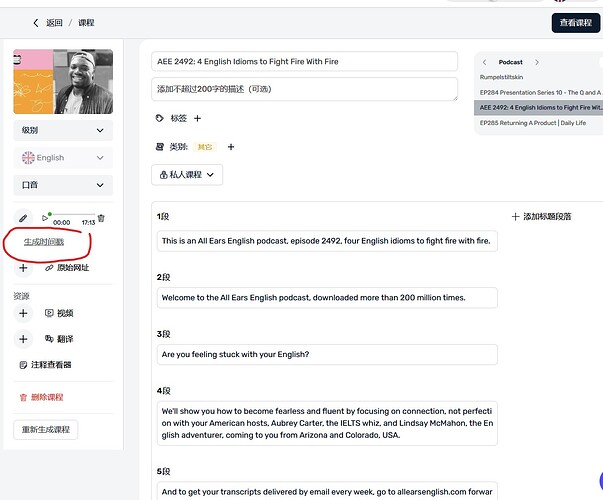Open the 私人课程 privacy dropdown
603x500 pixels.
coord(186,175)
